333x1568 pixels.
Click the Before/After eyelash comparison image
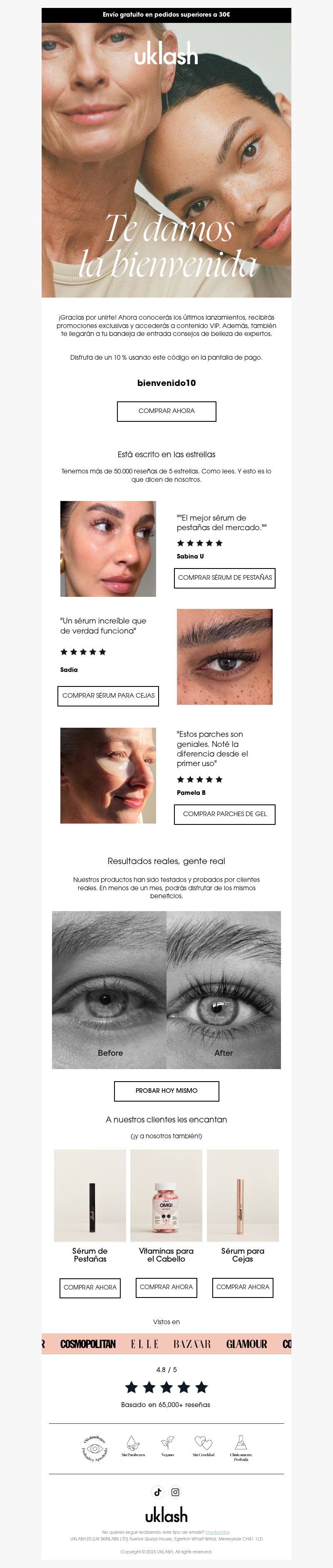click(166, 990)
